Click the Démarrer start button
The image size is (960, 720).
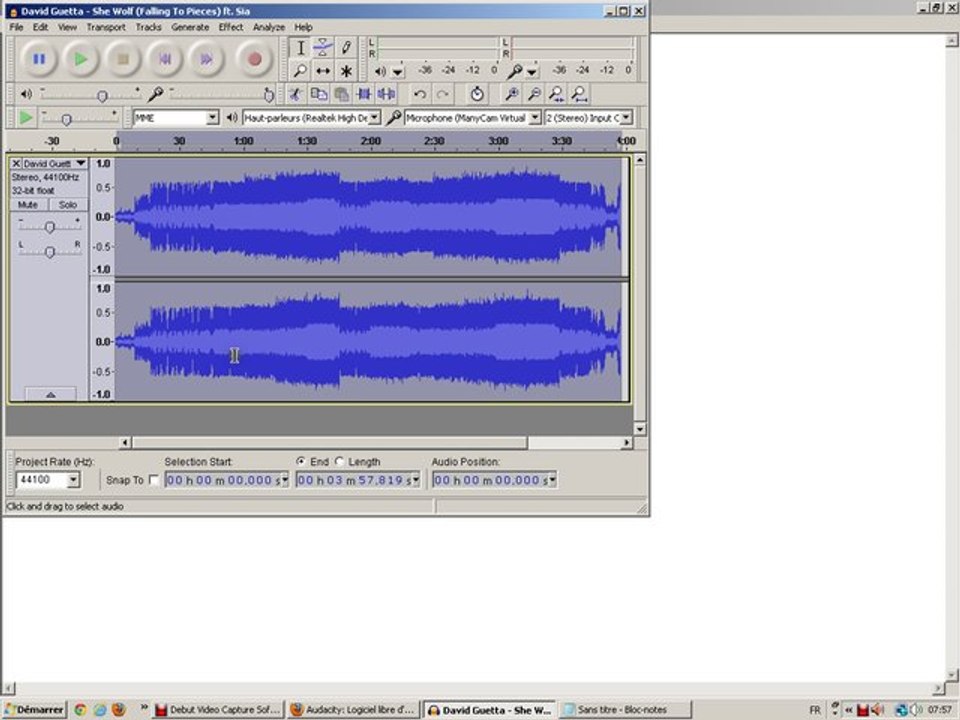[34, 710]
